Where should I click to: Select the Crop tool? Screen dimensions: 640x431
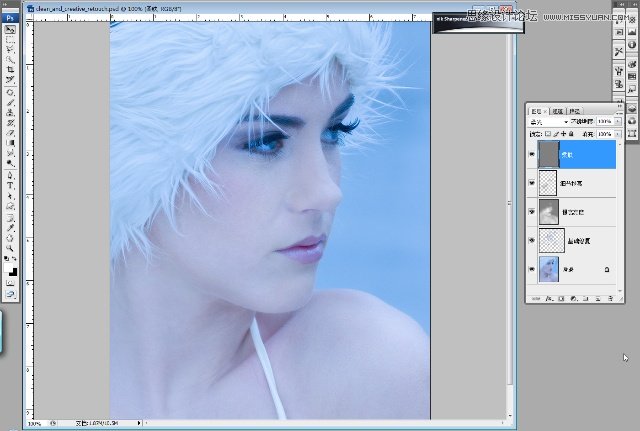click(10, 69)
